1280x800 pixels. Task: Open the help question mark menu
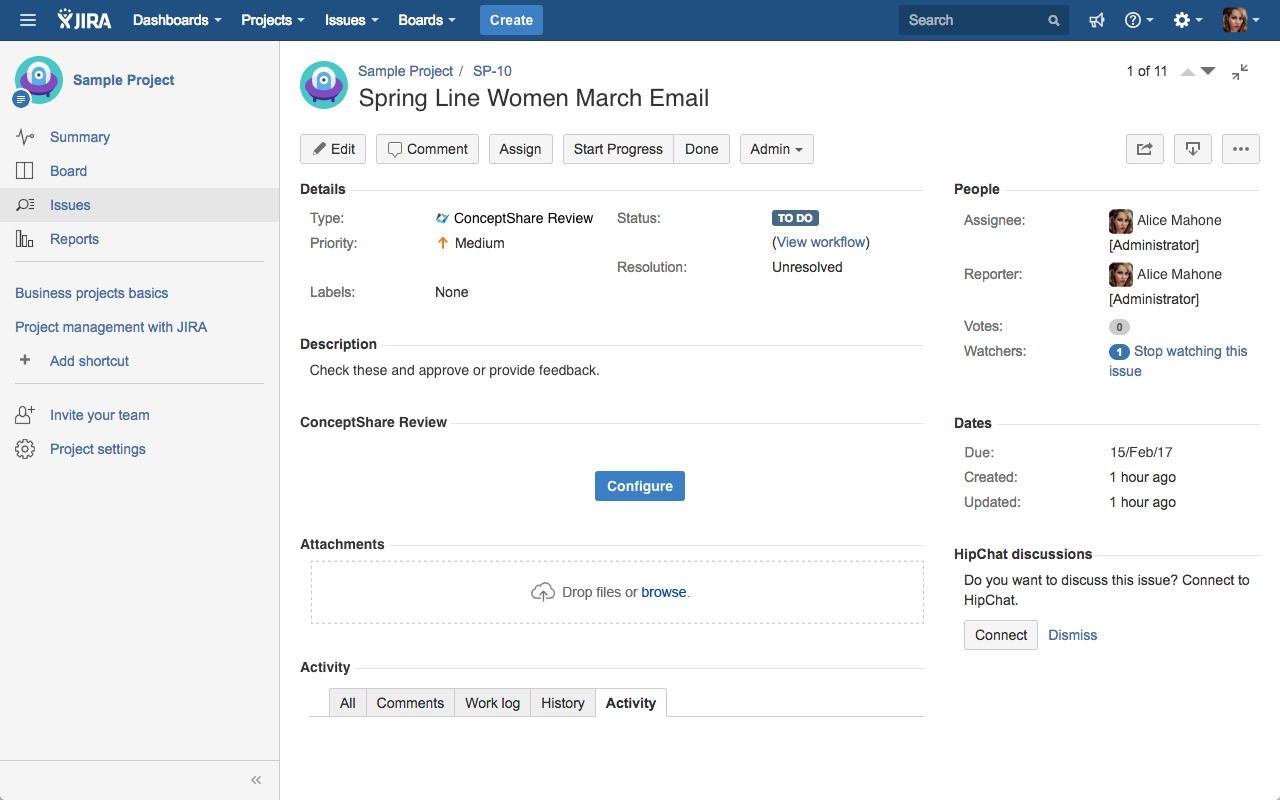click(x=1138, y=20)
